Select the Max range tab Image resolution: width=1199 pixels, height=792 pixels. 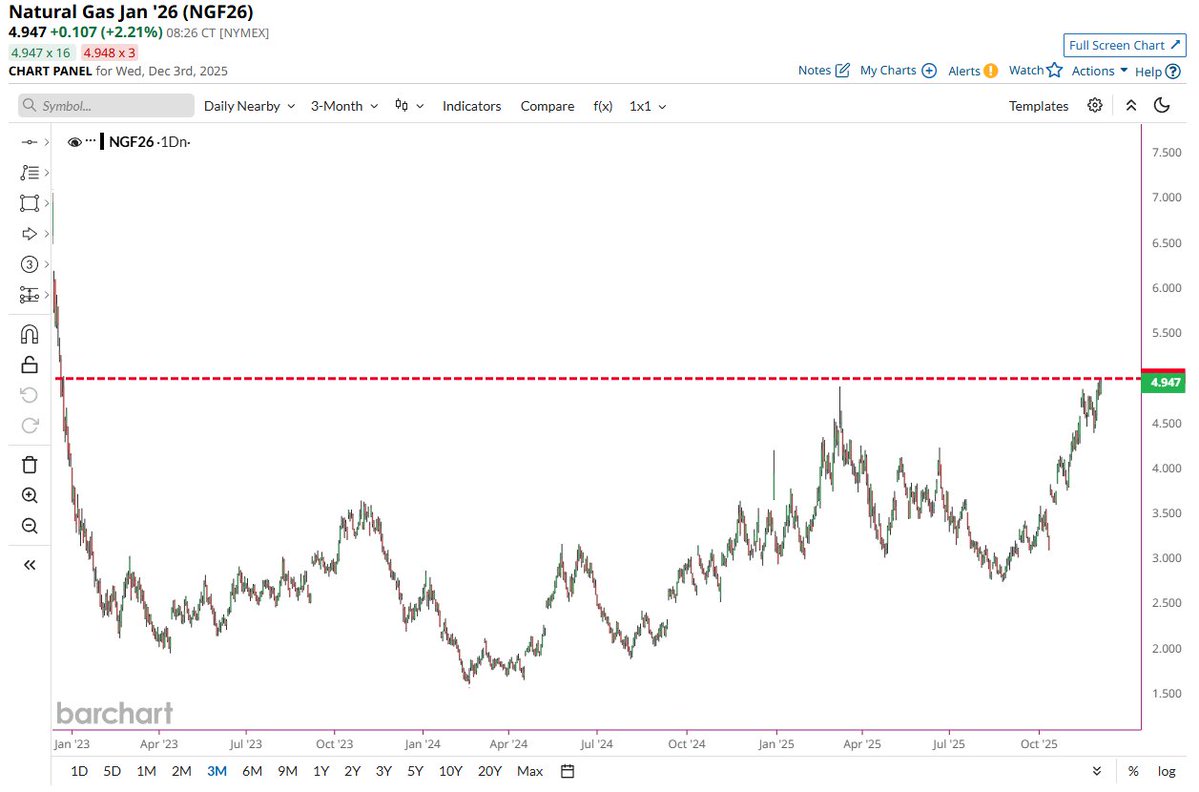[530, 771]
